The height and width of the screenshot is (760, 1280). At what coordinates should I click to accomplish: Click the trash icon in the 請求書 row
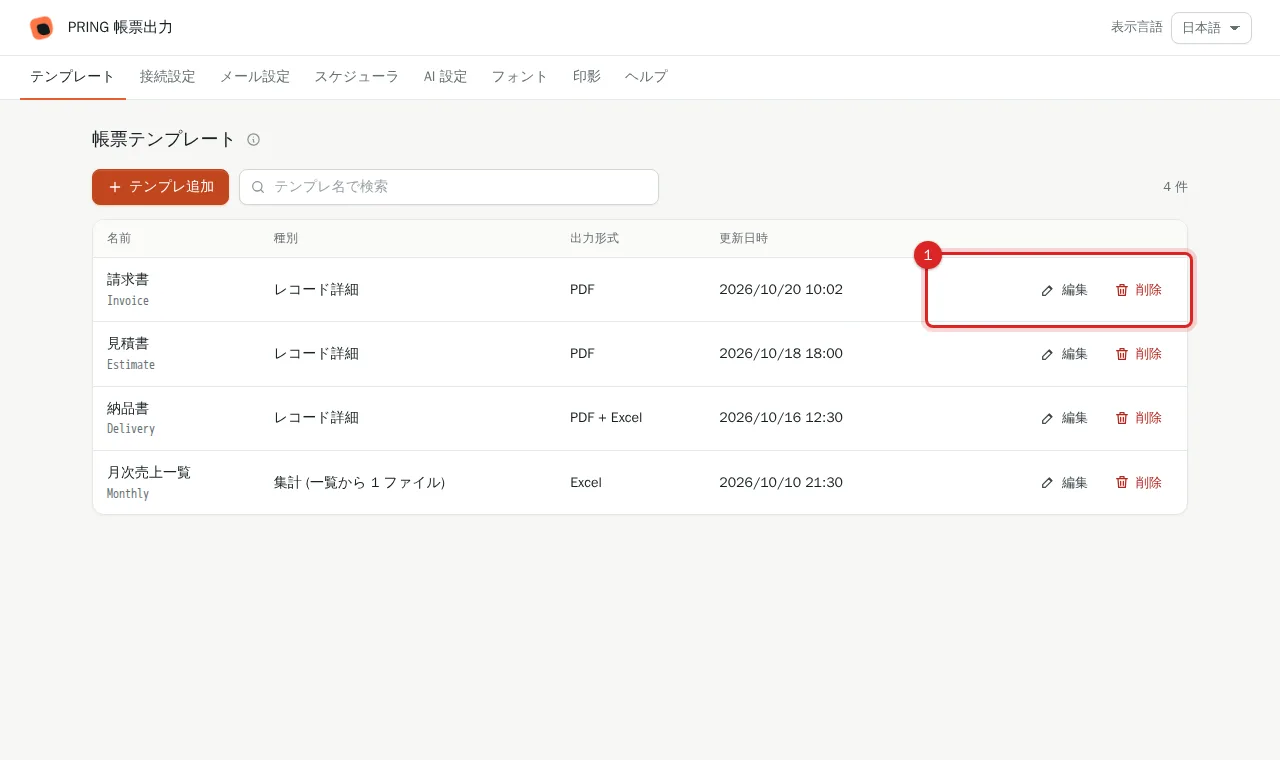tap(1122, 290)
